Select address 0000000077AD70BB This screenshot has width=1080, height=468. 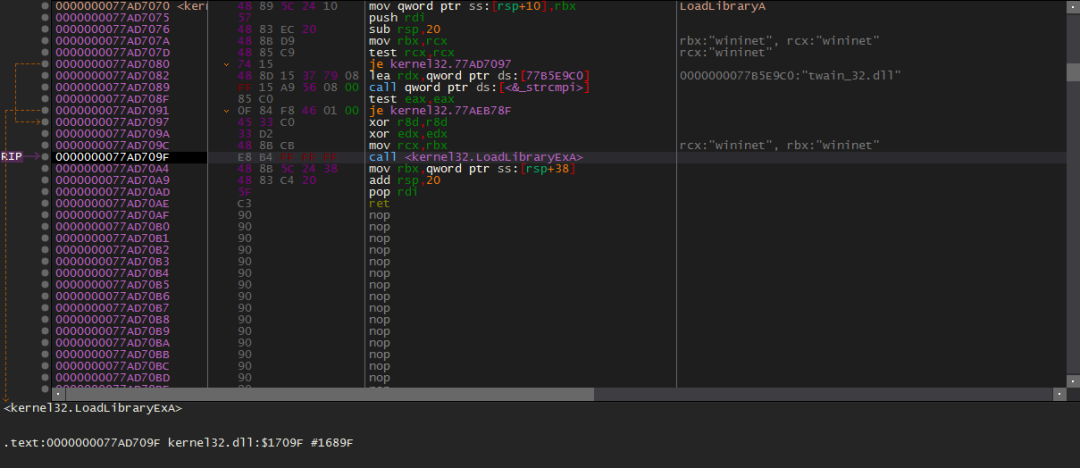pyautogui.click(x=112, y=354)
